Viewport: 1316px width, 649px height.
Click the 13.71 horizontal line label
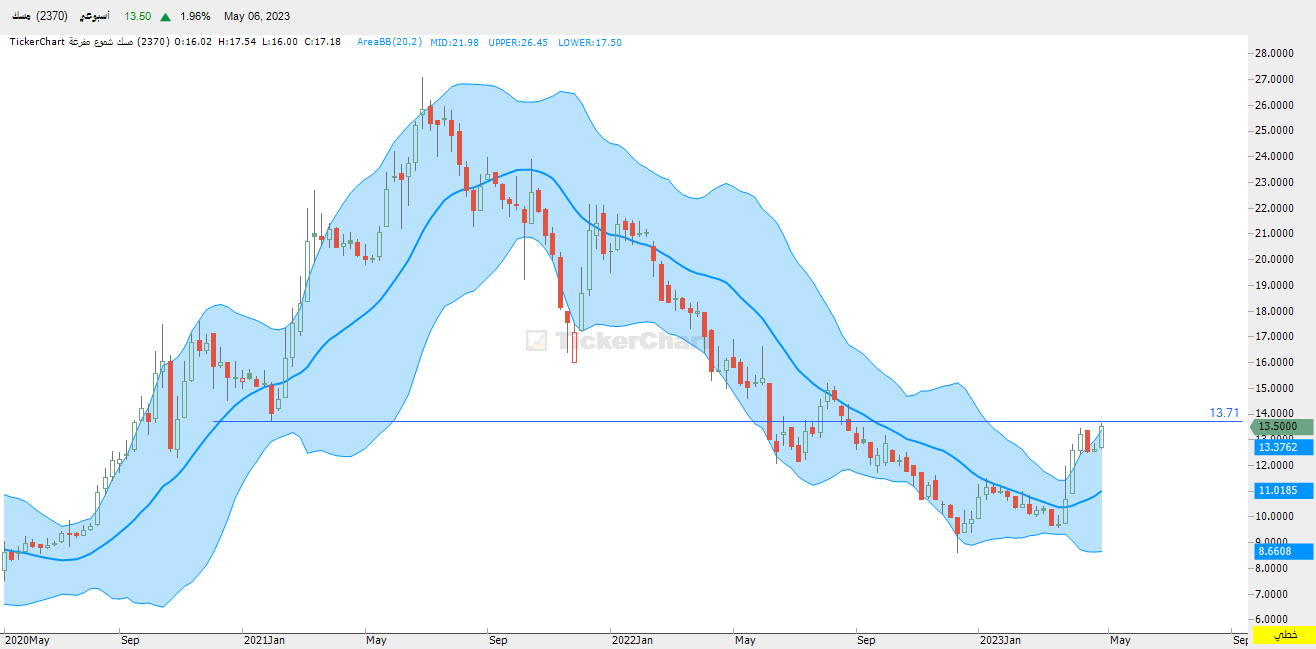pyautogui.click(x=1224, y=412)
